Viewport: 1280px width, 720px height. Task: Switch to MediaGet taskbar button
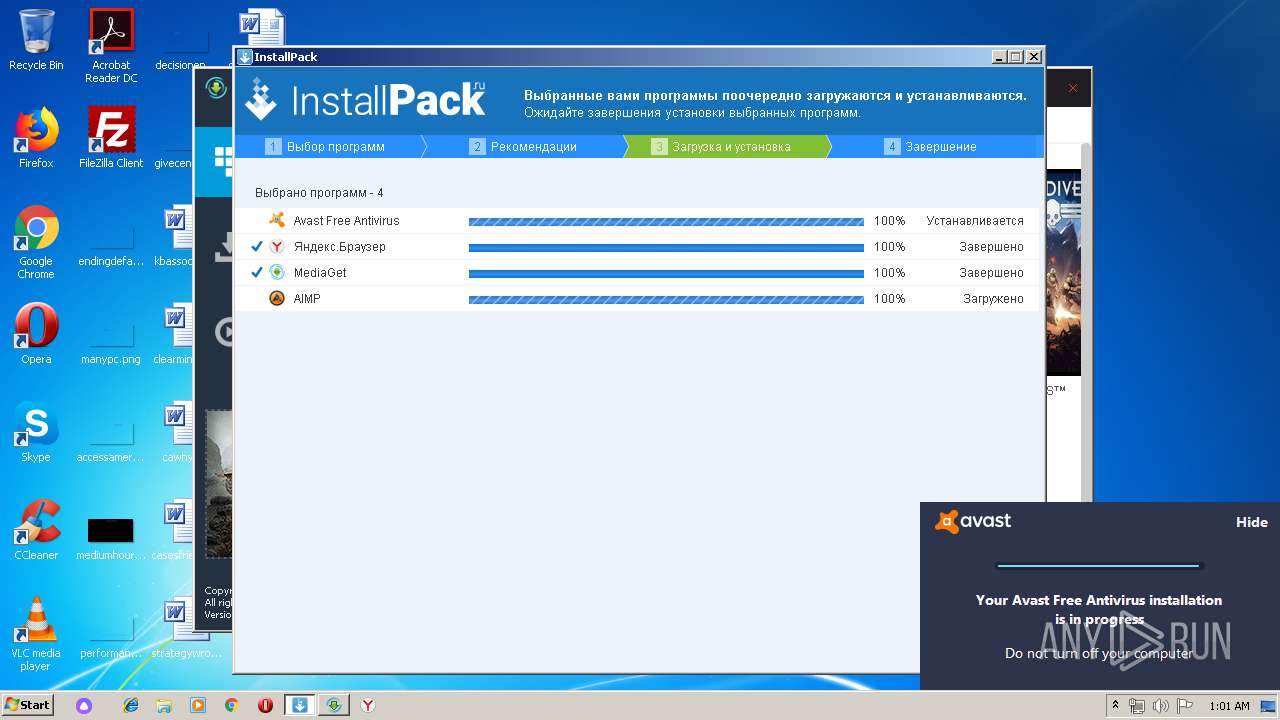335,705
